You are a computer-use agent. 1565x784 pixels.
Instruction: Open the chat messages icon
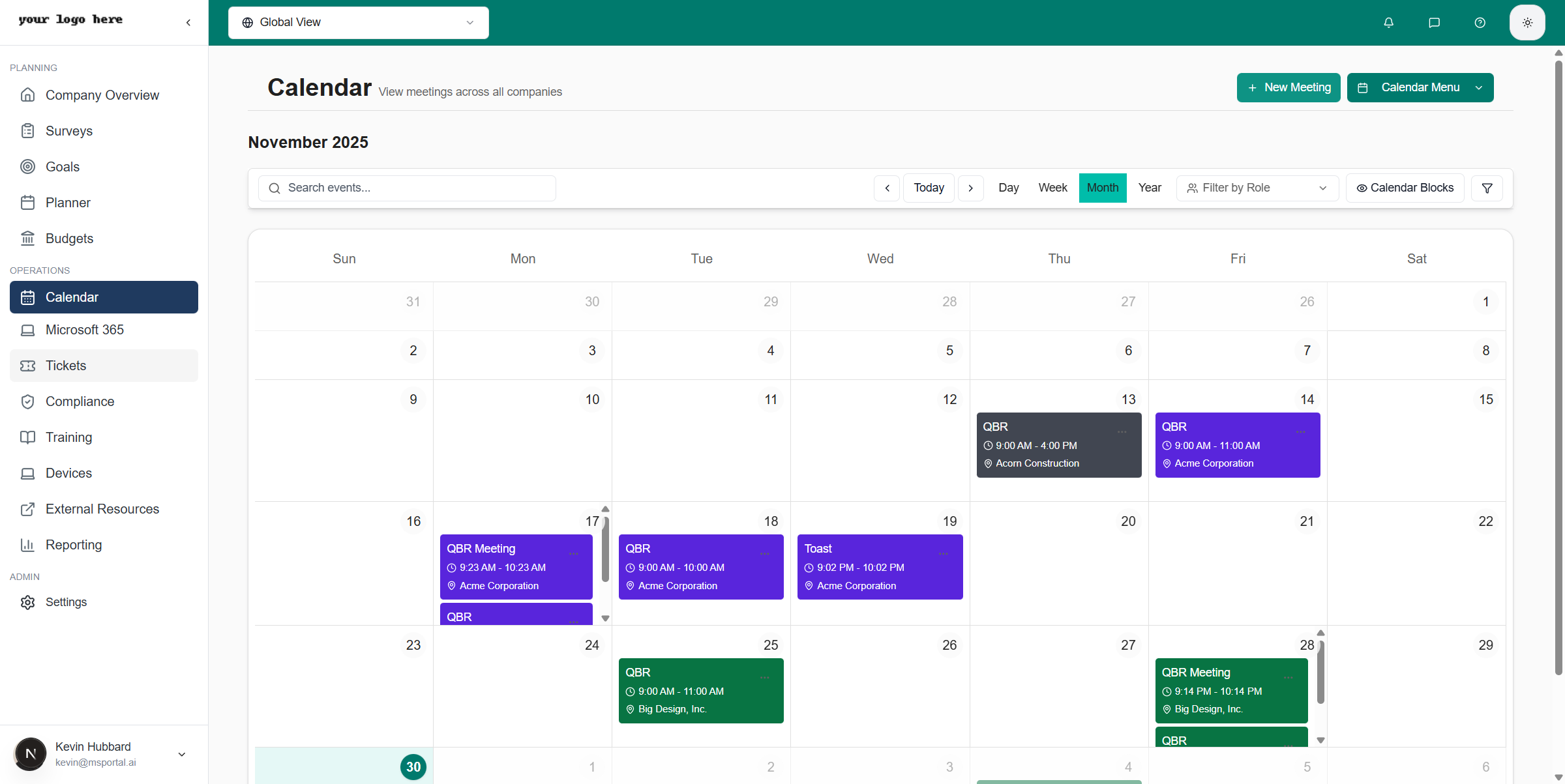pyautogui.click(x=1434, y=22)
